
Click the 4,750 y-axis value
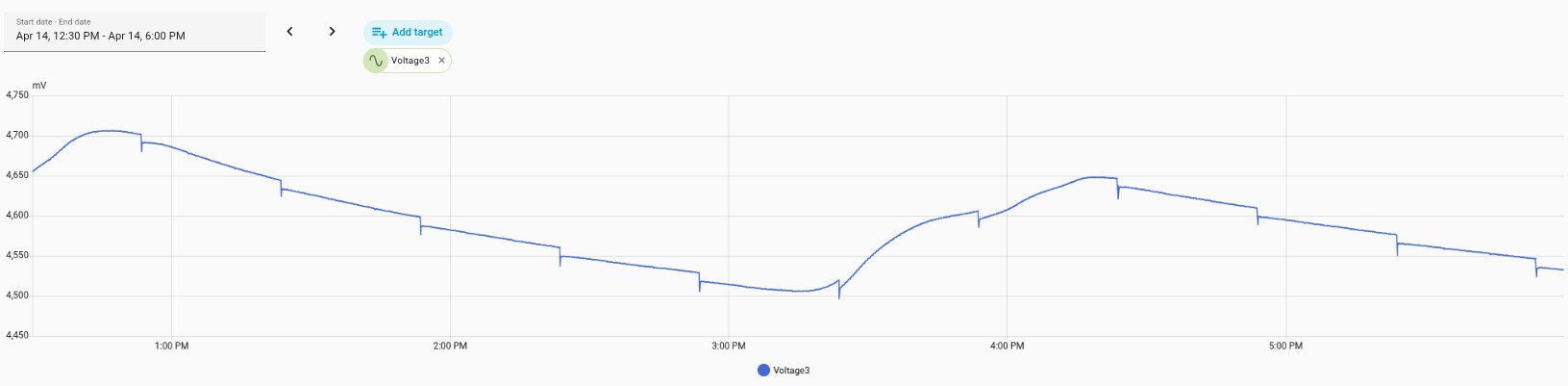tap(17, 95)
